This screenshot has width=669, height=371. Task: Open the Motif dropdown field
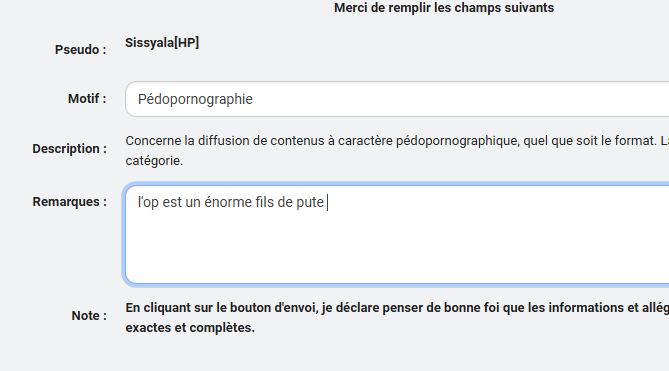point(397,99)
